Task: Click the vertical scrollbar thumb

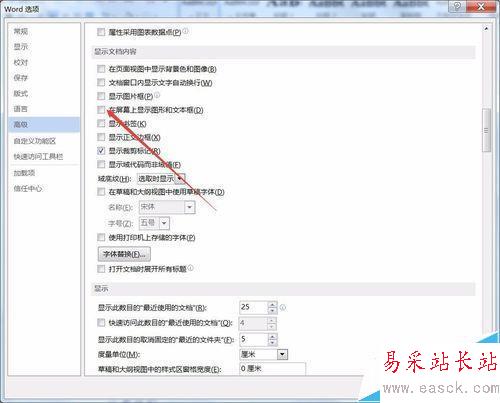Action: (486, 130)
